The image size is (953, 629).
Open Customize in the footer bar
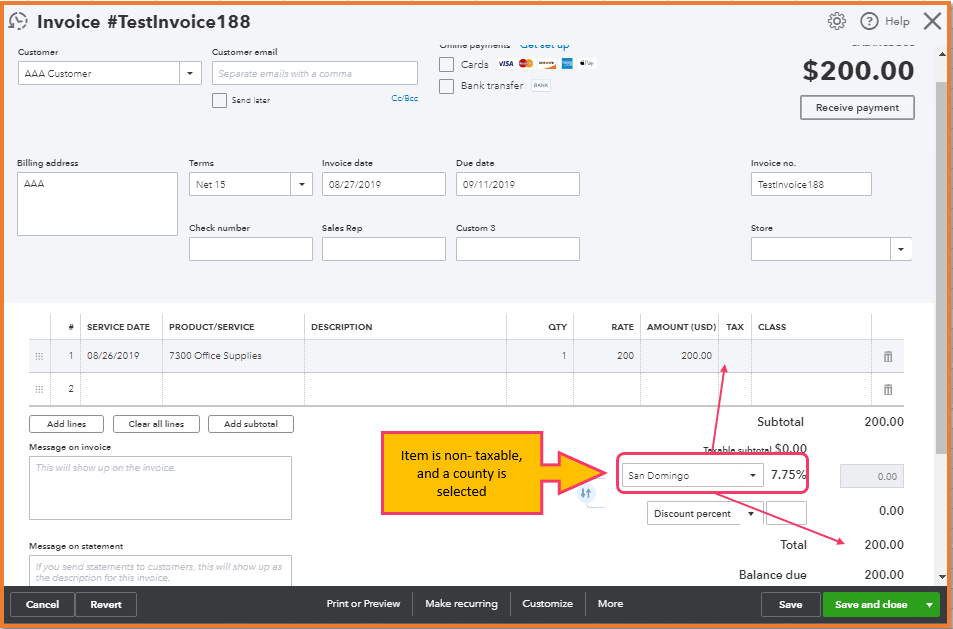[x=548, y=603]
